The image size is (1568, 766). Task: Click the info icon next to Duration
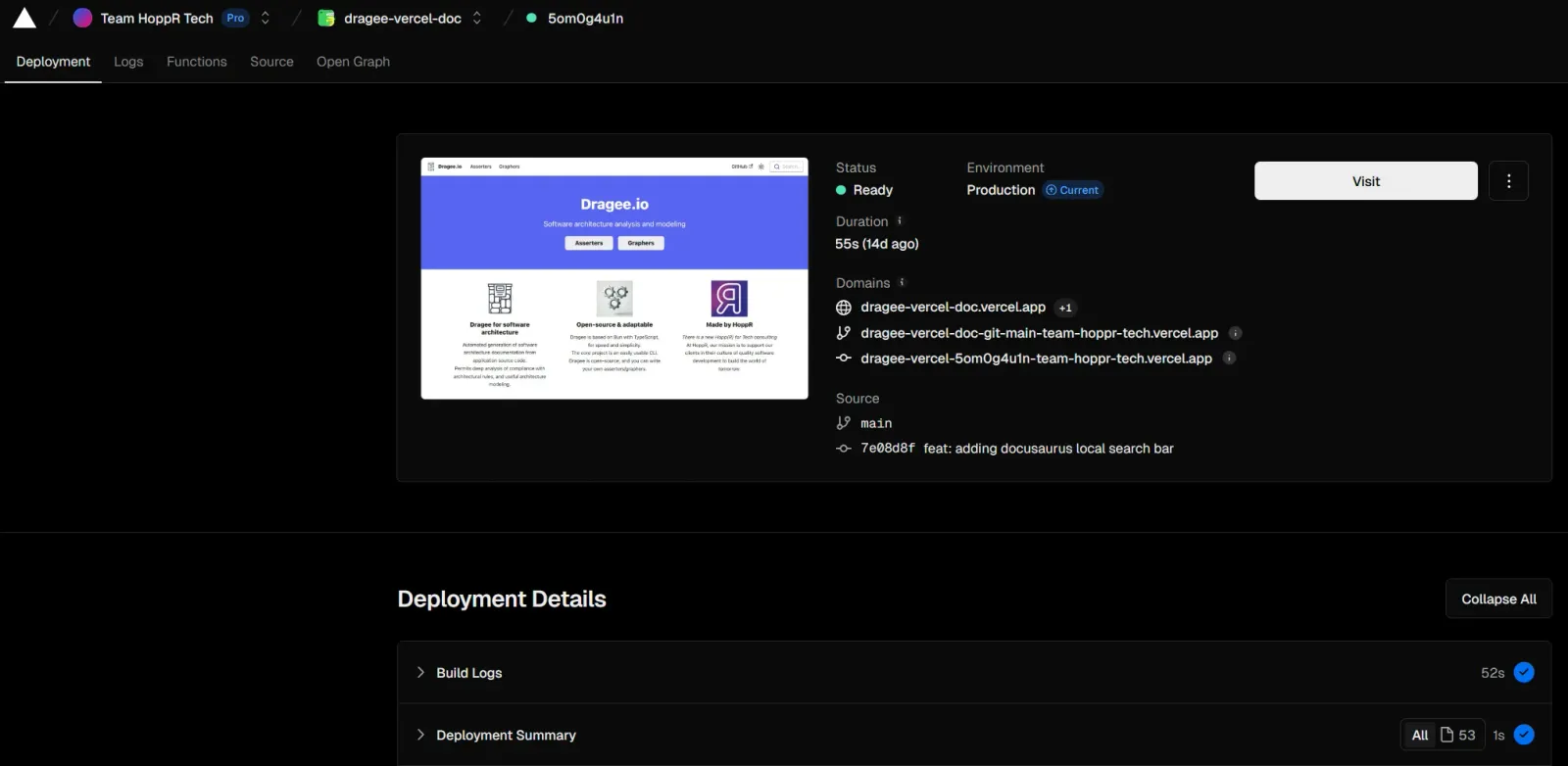pos(900,221)
